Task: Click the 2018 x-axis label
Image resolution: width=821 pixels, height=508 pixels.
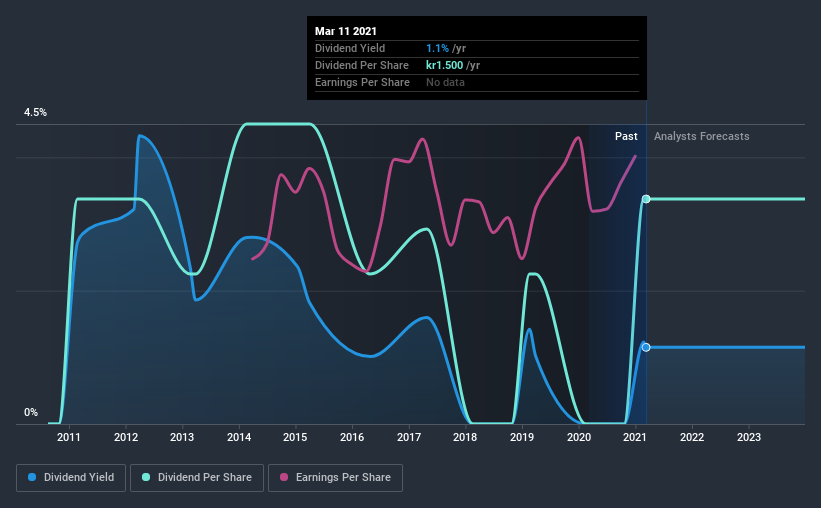Action: click(x=465, y=437)
